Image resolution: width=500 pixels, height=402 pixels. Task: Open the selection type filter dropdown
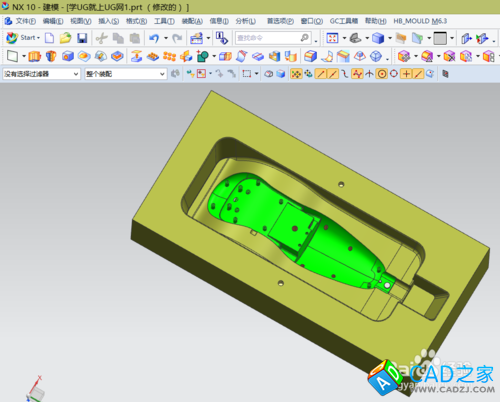[x=42, y=74]
